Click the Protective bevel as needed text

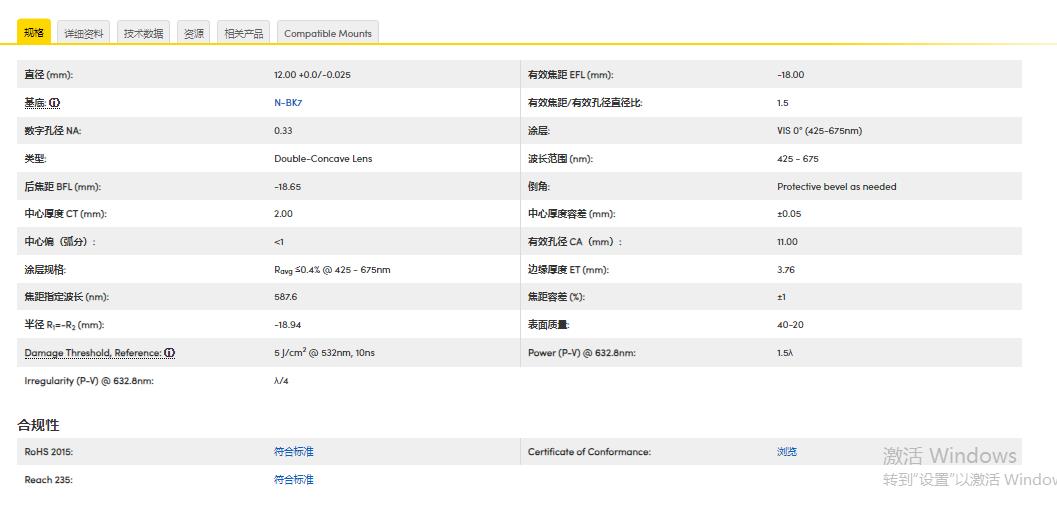836,187
